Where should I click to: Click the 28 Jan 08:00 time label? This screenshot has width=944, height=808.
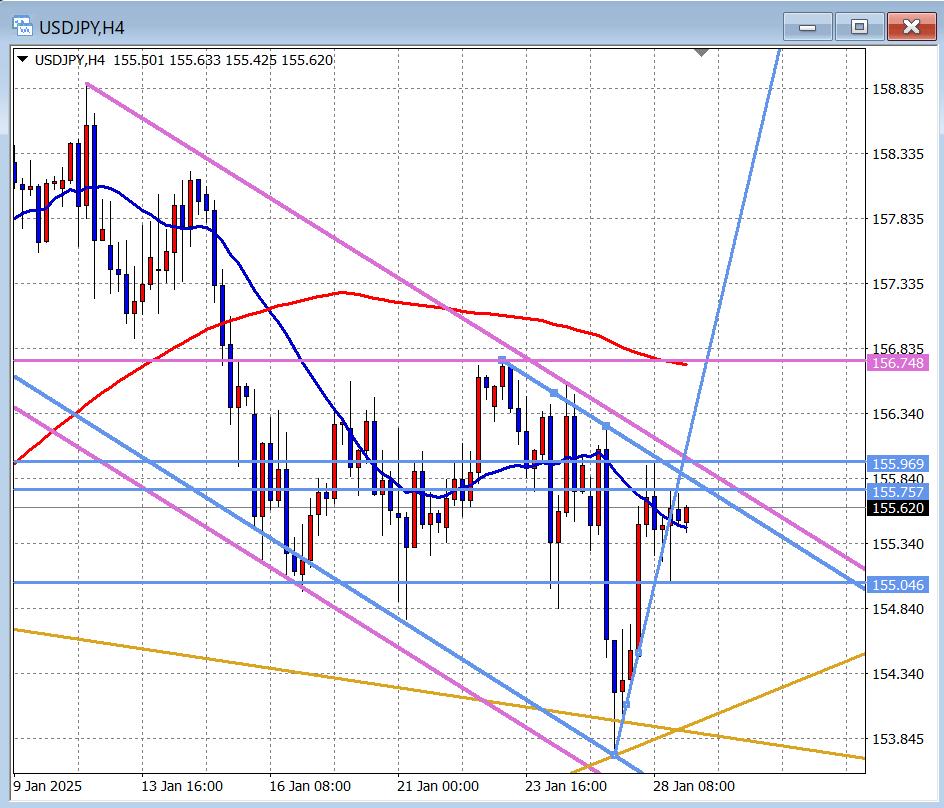(694, 786)
